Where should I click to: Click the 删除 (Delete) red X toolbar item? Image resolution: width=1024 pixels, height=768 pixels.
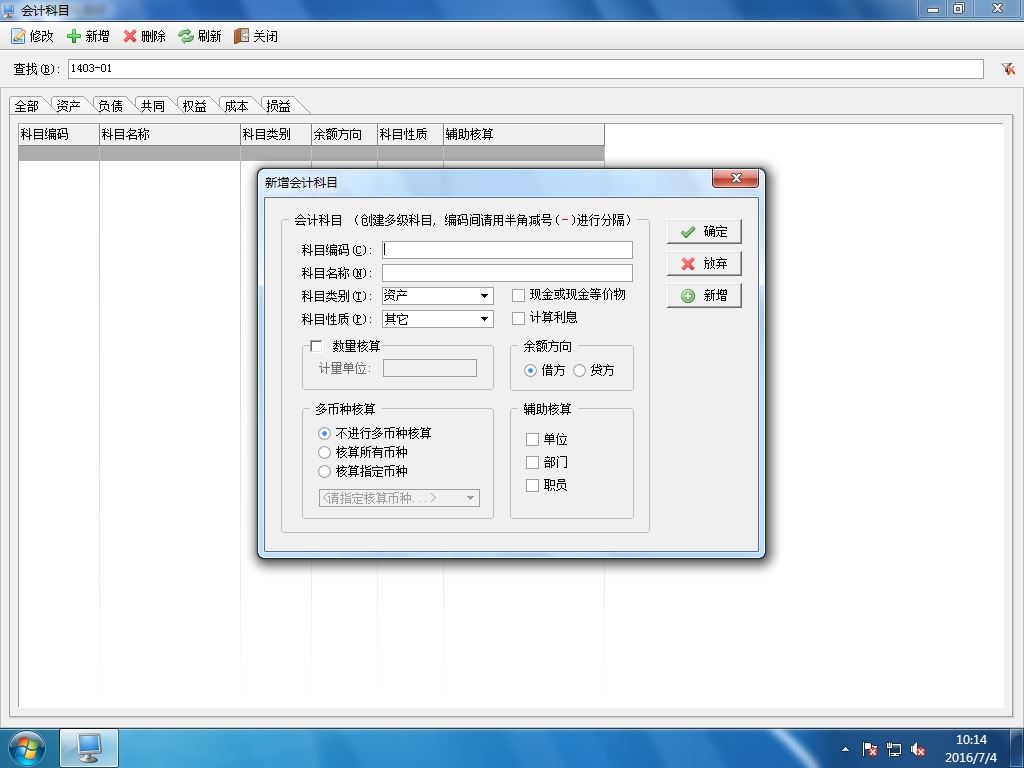(x=144, y=36)
